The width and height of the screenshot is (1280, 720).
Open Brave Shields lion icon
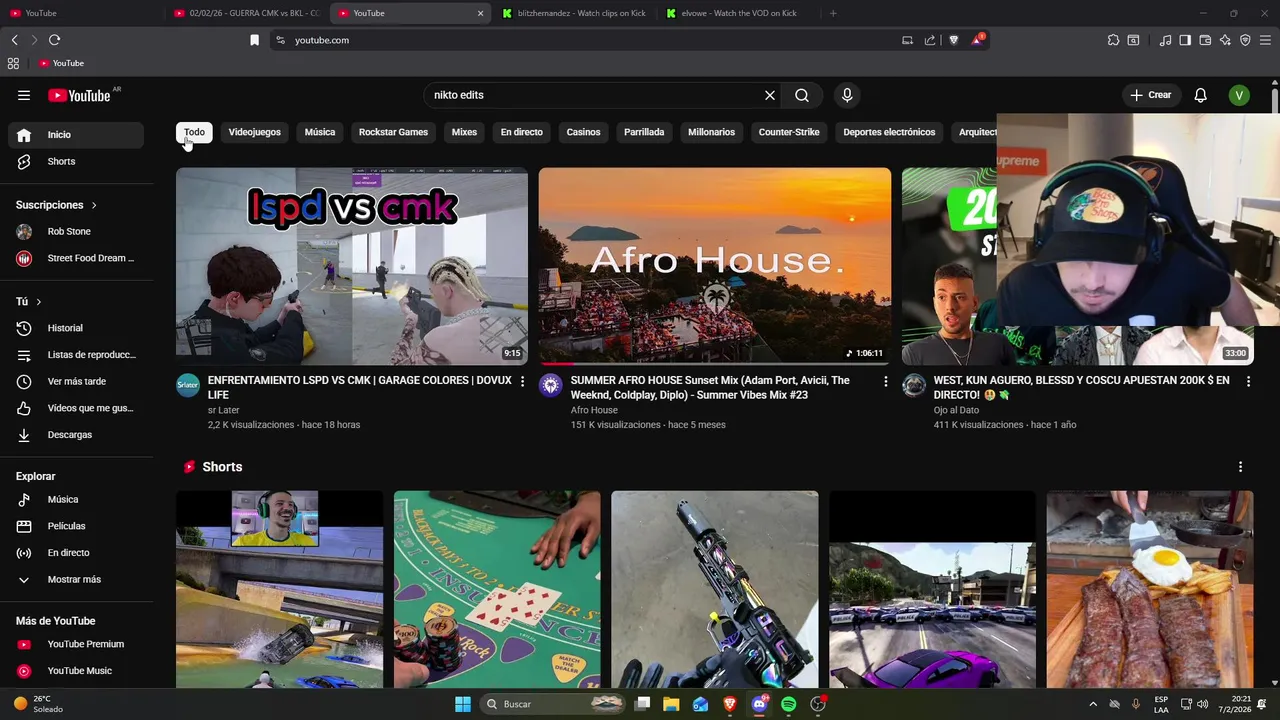pos(953,40)
